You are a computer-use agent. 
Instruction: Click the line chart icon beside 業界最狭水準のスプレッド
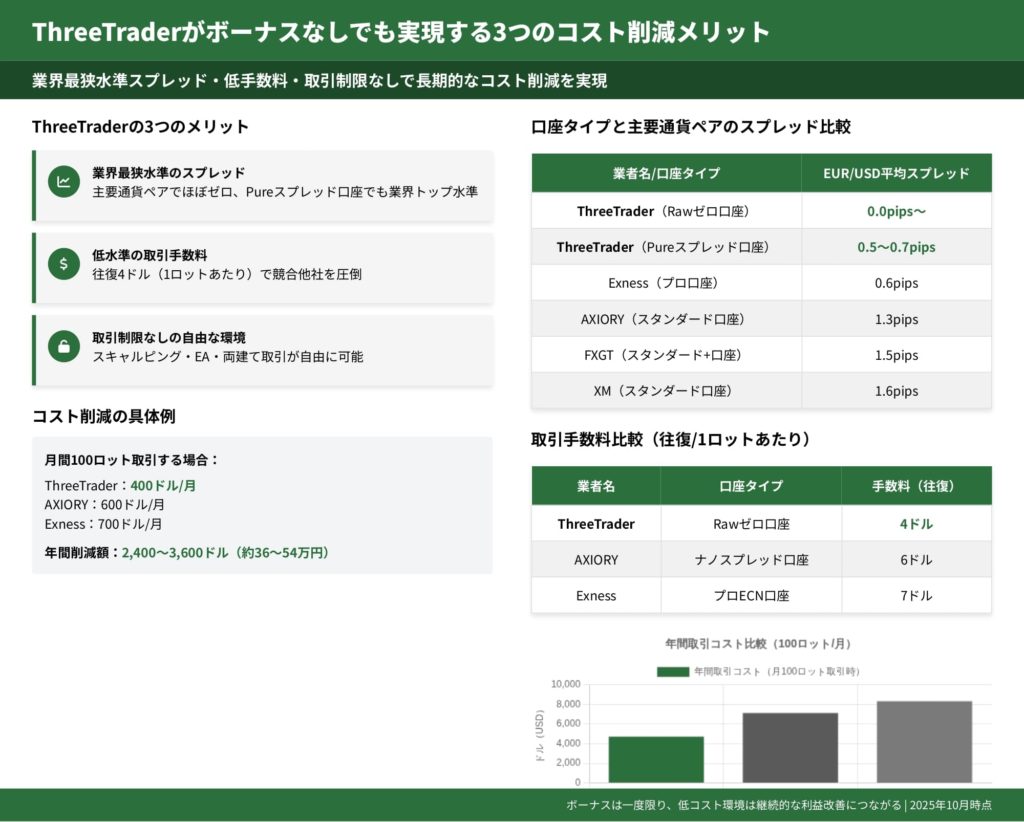click(x=64, y=182)
